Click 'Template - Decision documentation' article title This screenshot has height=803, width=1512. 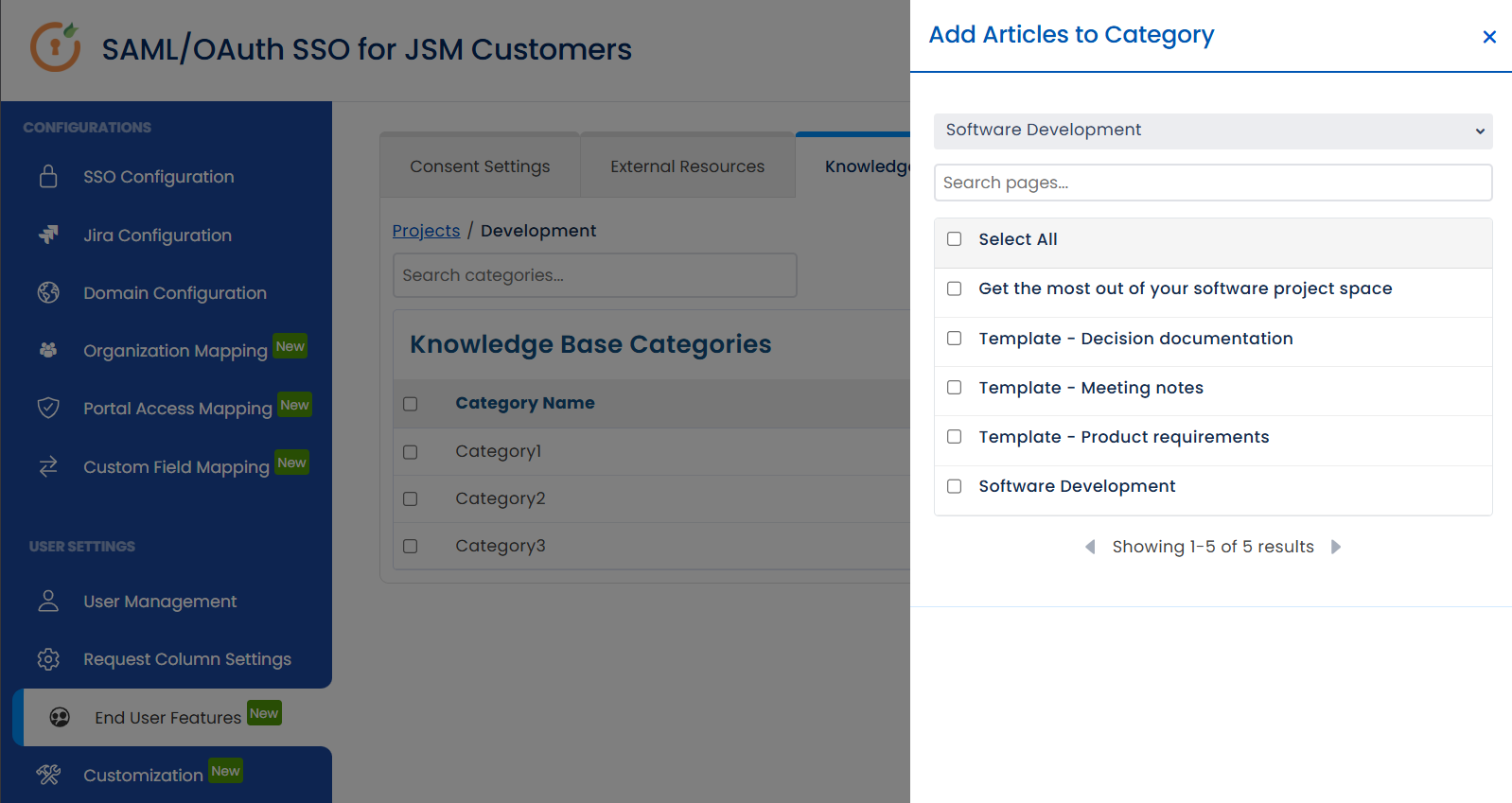[x=1135, y=339]
